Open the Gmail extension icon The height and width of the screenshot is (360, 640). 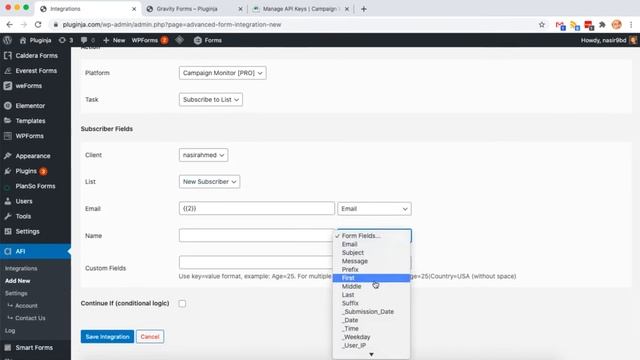tap(560, 25)
